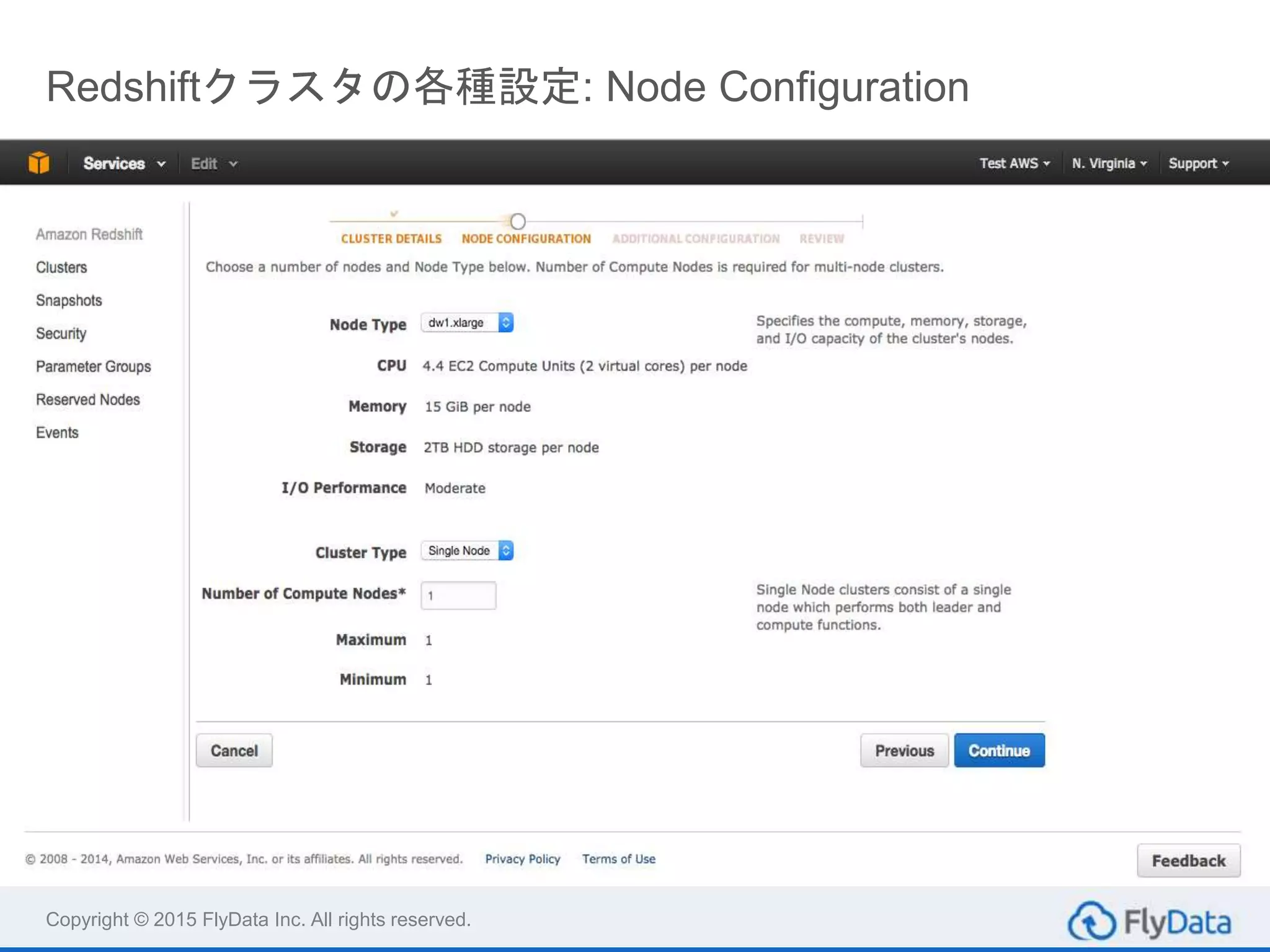Click the 'Minimum' label
This screenshot has width=1270, height=952.
point(373,679)
